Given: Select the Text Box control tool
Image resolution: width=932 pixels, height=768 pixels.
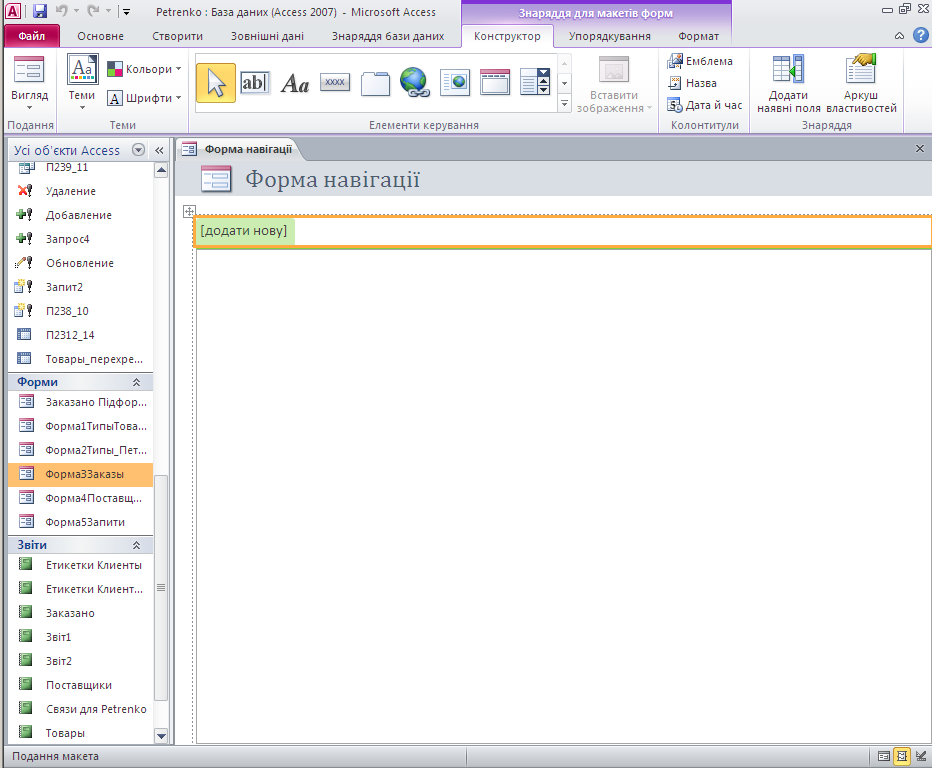Looking at the screenshot, I should [x=255, y=83].
